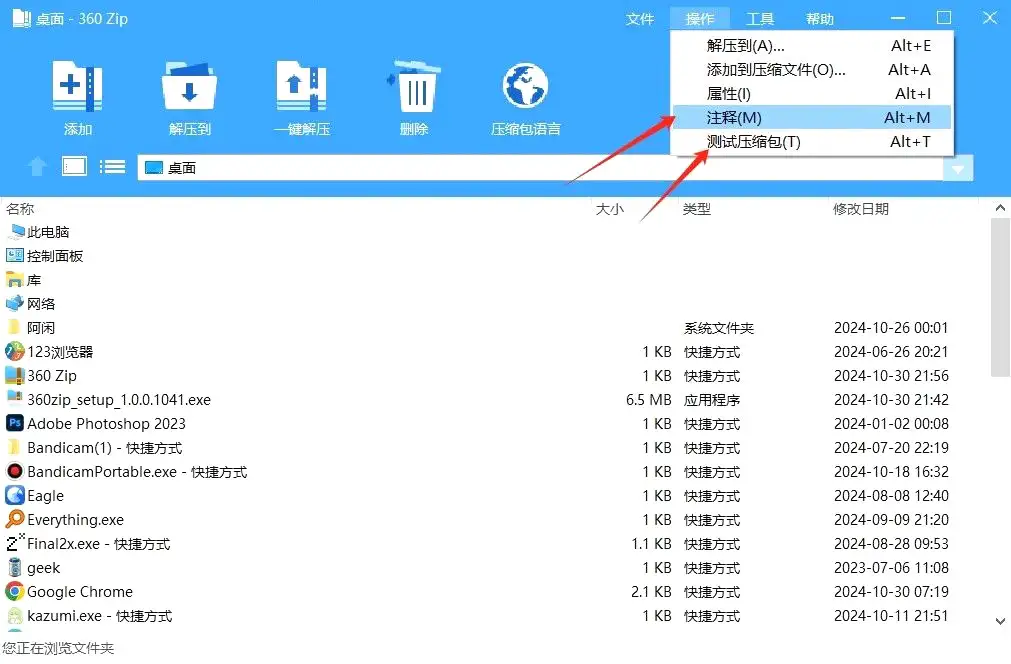
Task: Select the Adobe Photoshop 2023 icon
Action: tap(15, 423)
